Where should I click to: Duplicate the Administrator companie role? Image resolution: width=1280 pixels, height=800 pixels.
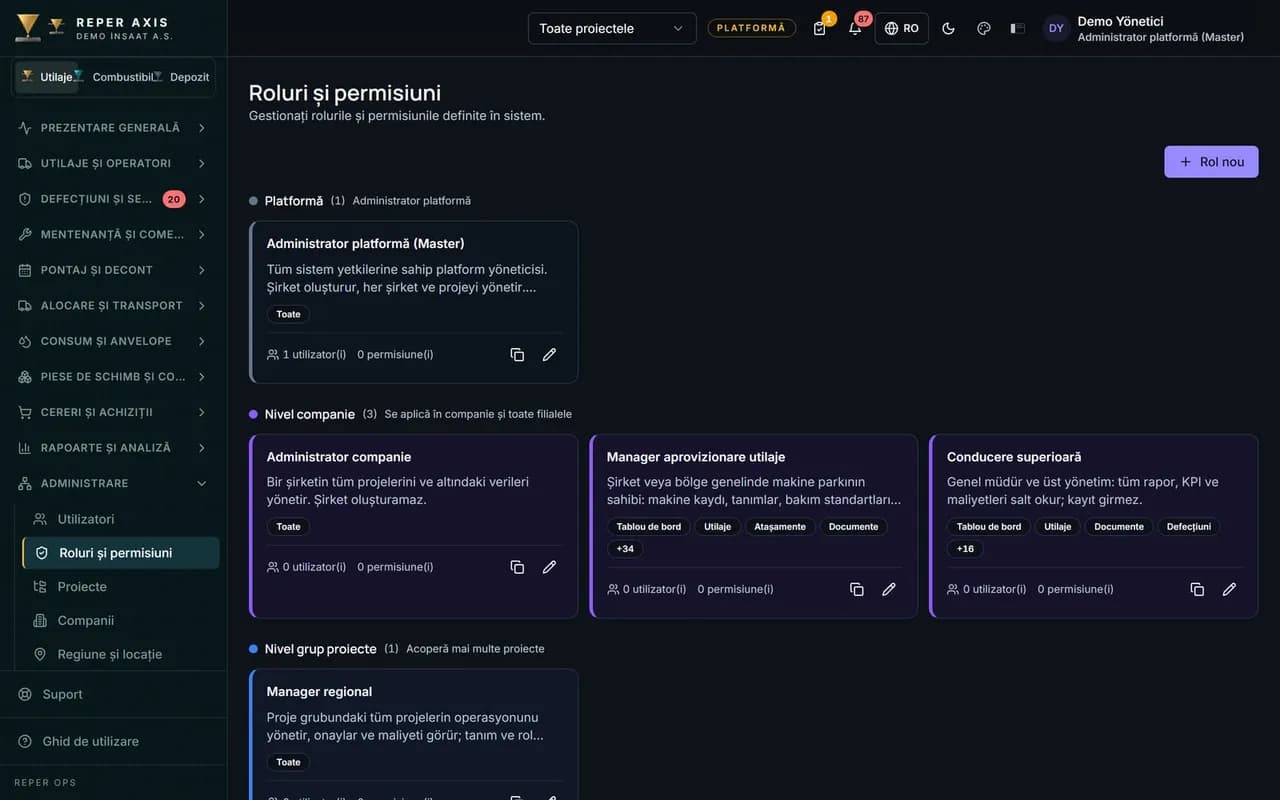point(517,567)
